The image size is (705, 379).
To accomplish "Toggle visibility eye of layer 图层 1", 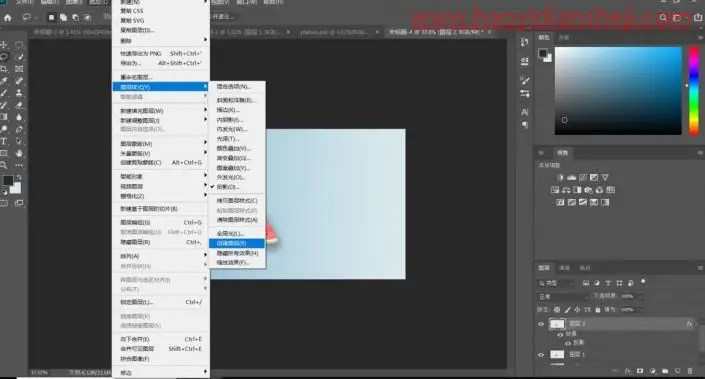I will (x=541, y=355).
